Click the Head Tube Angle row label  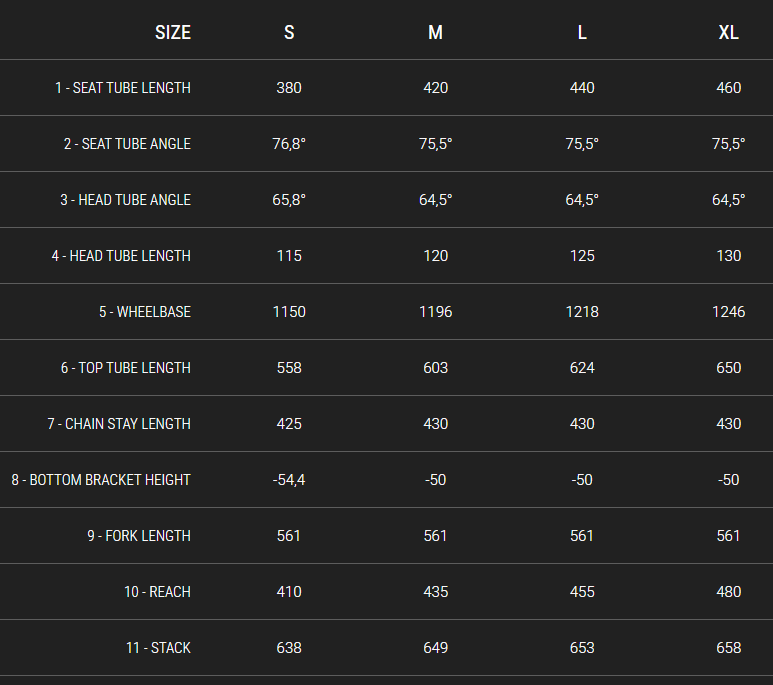click(x=125, y=200)
